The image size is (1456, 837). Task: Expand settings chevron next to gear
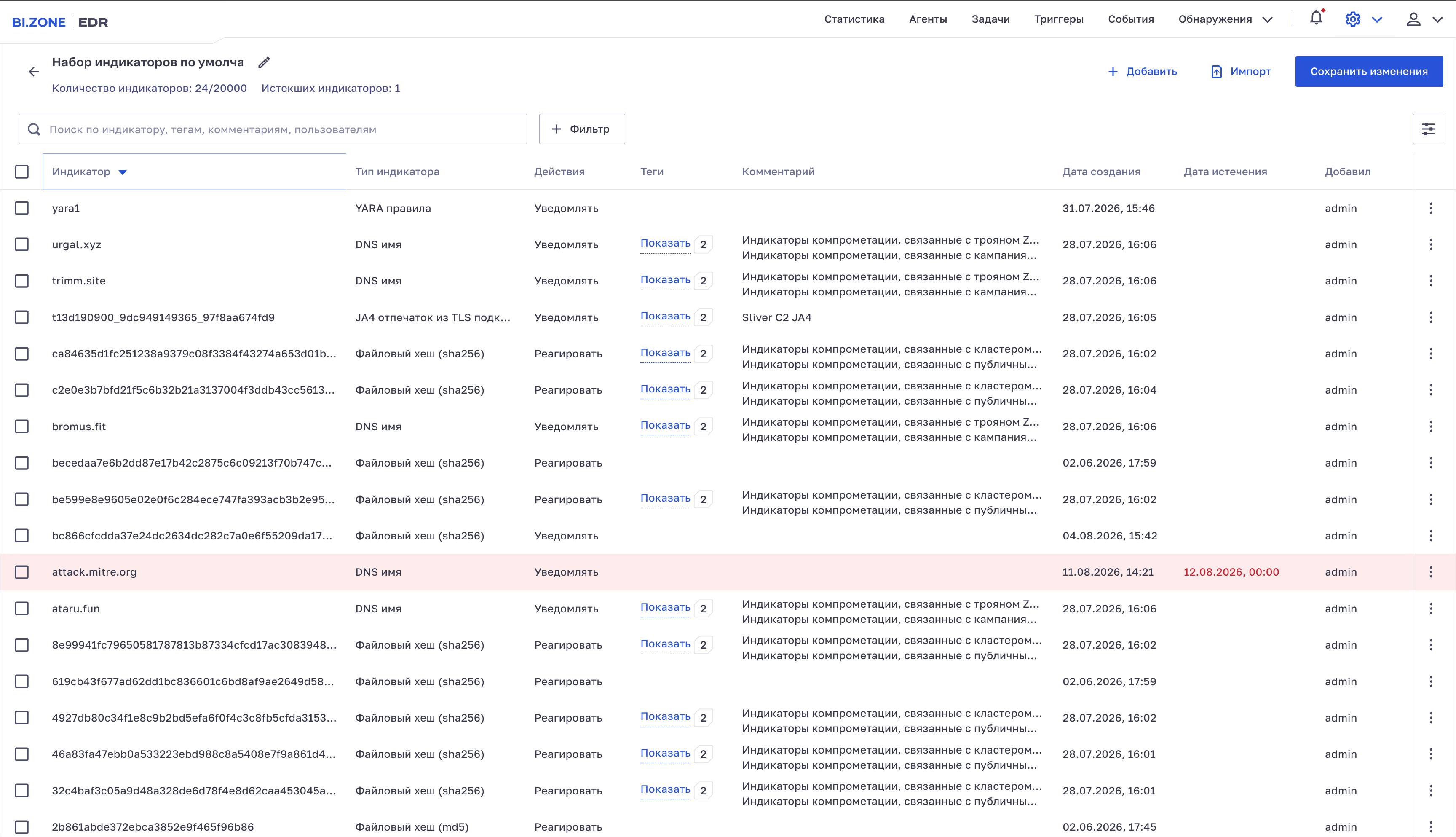coord(1377,19)
